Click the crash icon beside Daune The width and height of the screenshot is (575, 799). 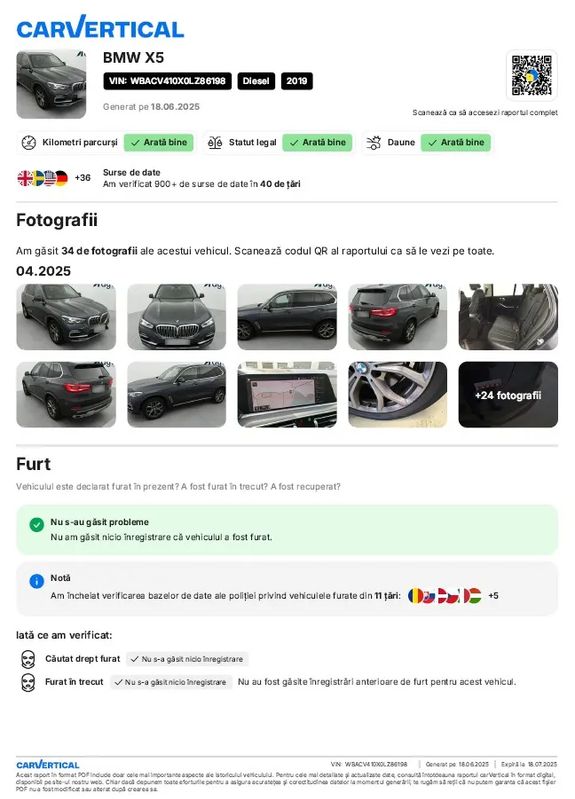pos(374,143)
